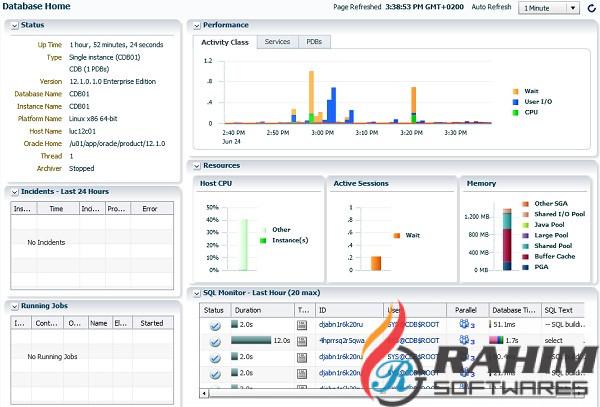This screenshot has width=600, height=407.
Task: Collapse the SQL Monitor section
Action: [197, 293]
